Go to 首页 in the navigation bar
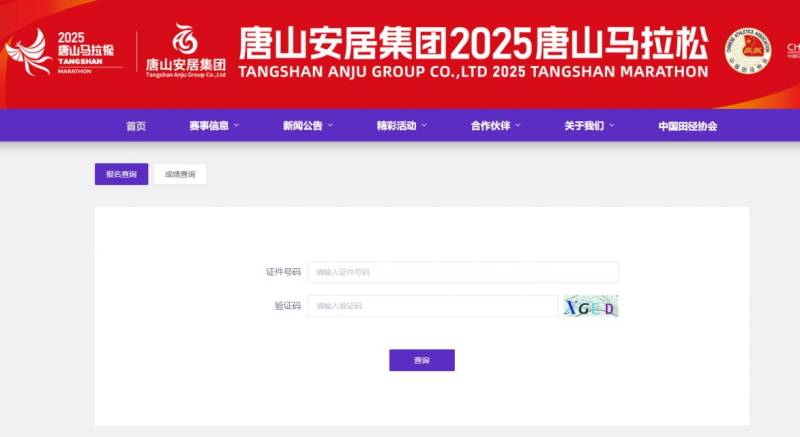 click(136, 126)
